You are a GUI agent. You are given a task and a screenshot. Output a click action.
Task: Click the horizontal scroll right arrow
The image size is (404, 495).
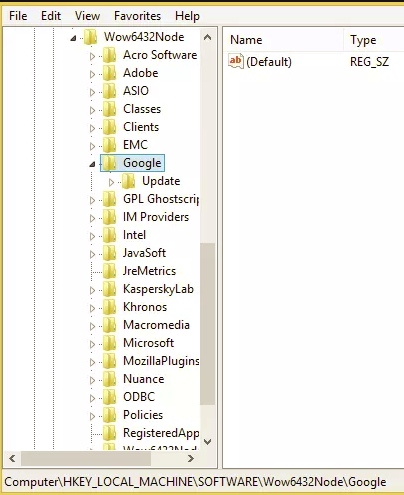point(191,458)
